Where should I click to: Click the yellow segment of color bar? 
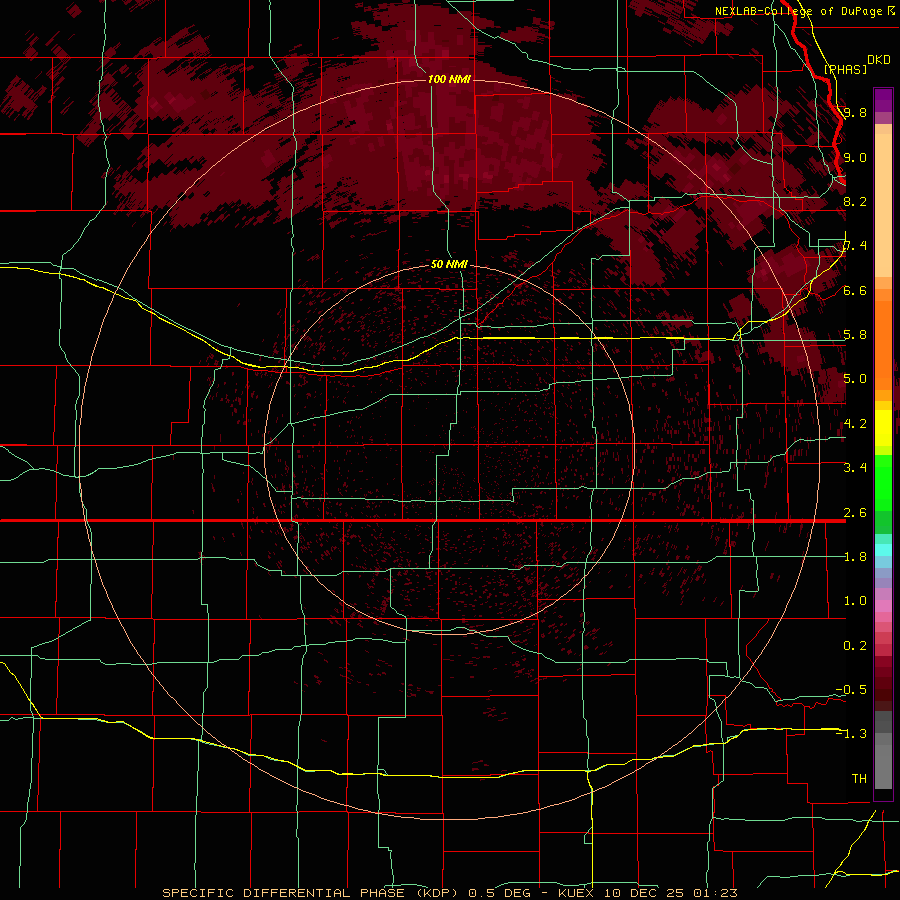pyautogui.click(x=883, y=428)
